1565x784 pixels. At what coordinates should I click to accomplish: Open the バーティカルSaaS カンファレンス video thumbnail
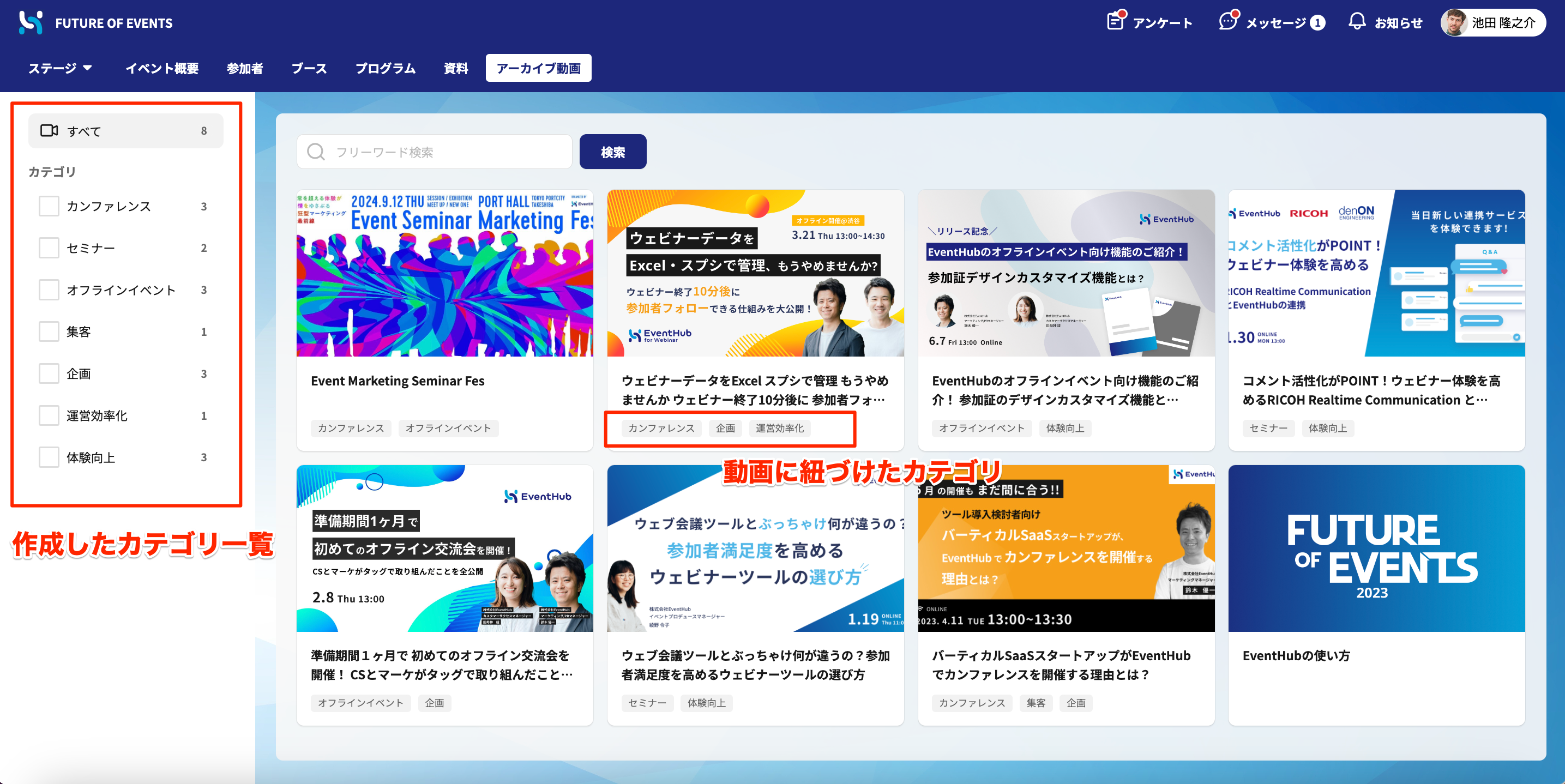pos(1066,548)
